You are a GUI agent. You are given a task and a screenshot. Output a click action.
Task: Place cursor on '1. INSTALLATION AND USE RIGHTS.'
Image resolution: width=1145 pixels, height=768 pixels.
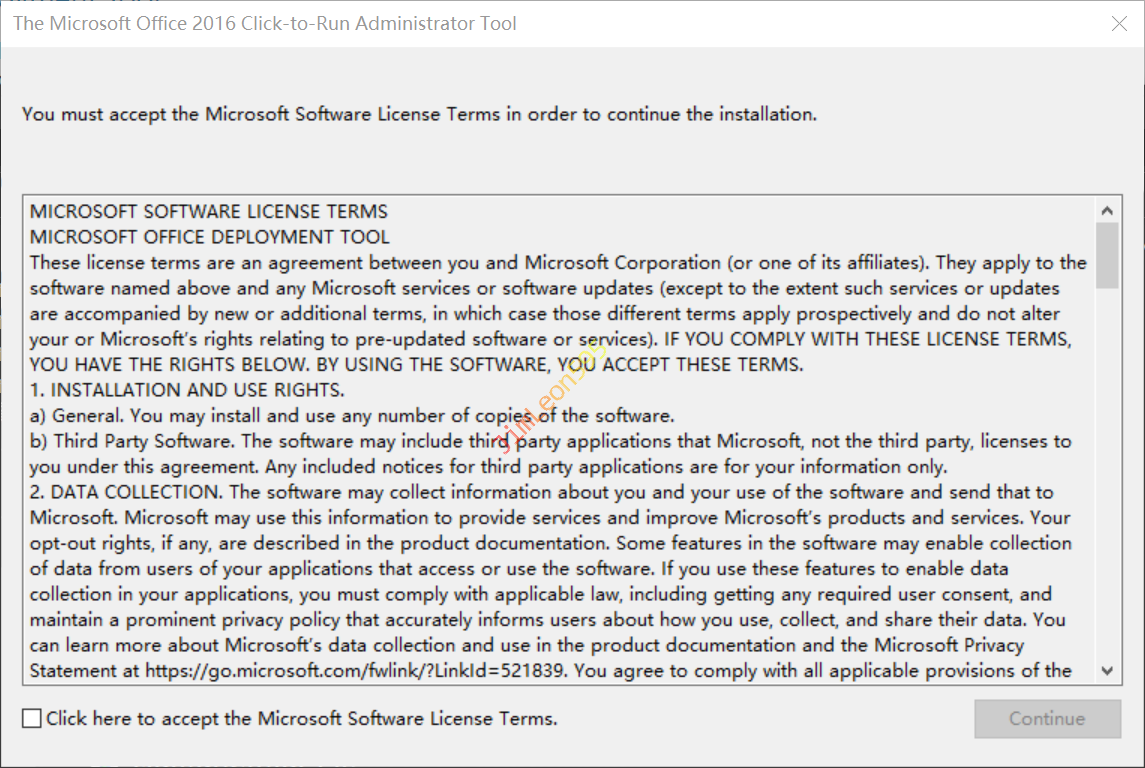187,390
